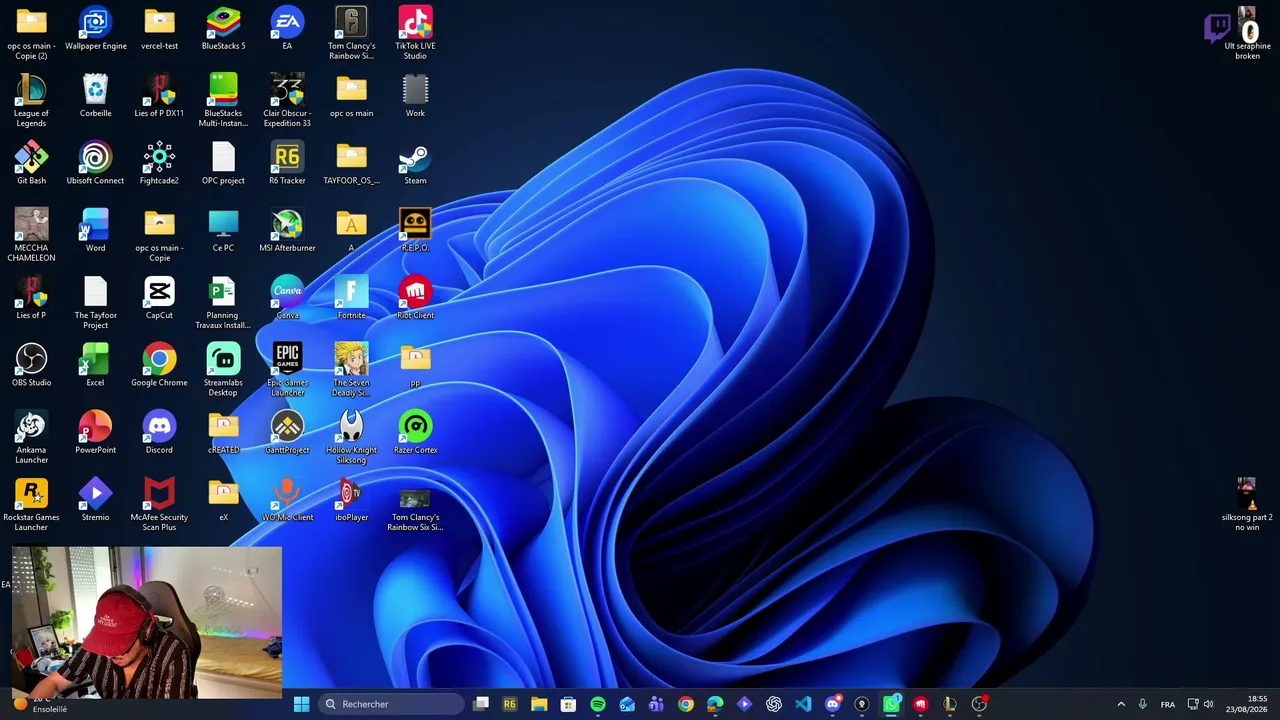This screenshot has height=720, width=1280.
Task: Open the Razer Cortex desktop shortcut
Action: pyautogui.click(x=415, y=432)
